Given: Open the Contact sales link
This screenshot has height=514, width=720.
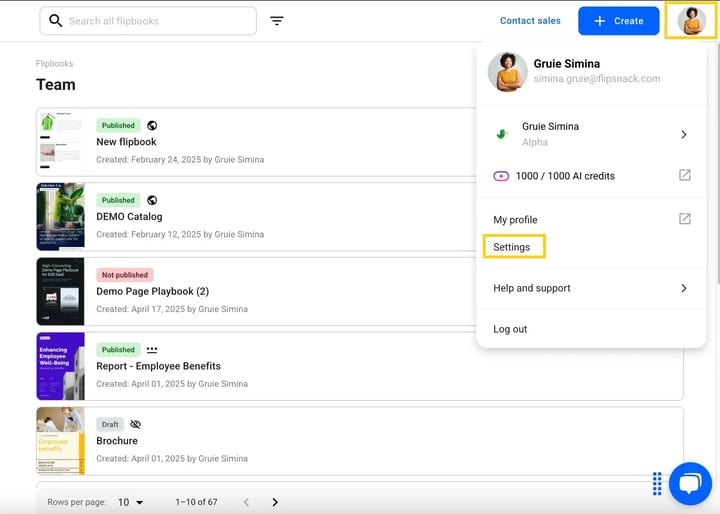Looking at the screenshot, I should pos(530,21).
